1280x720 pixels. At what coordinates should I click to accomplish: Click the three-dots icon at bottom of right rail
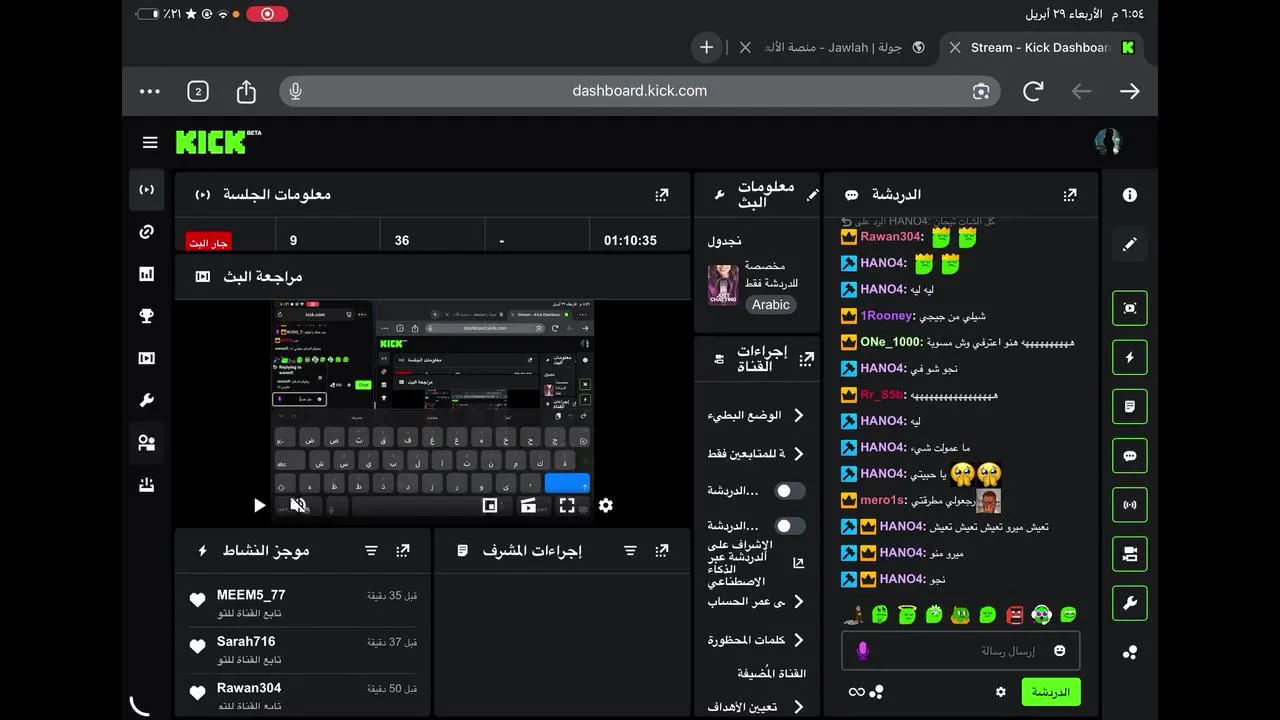1130,652
